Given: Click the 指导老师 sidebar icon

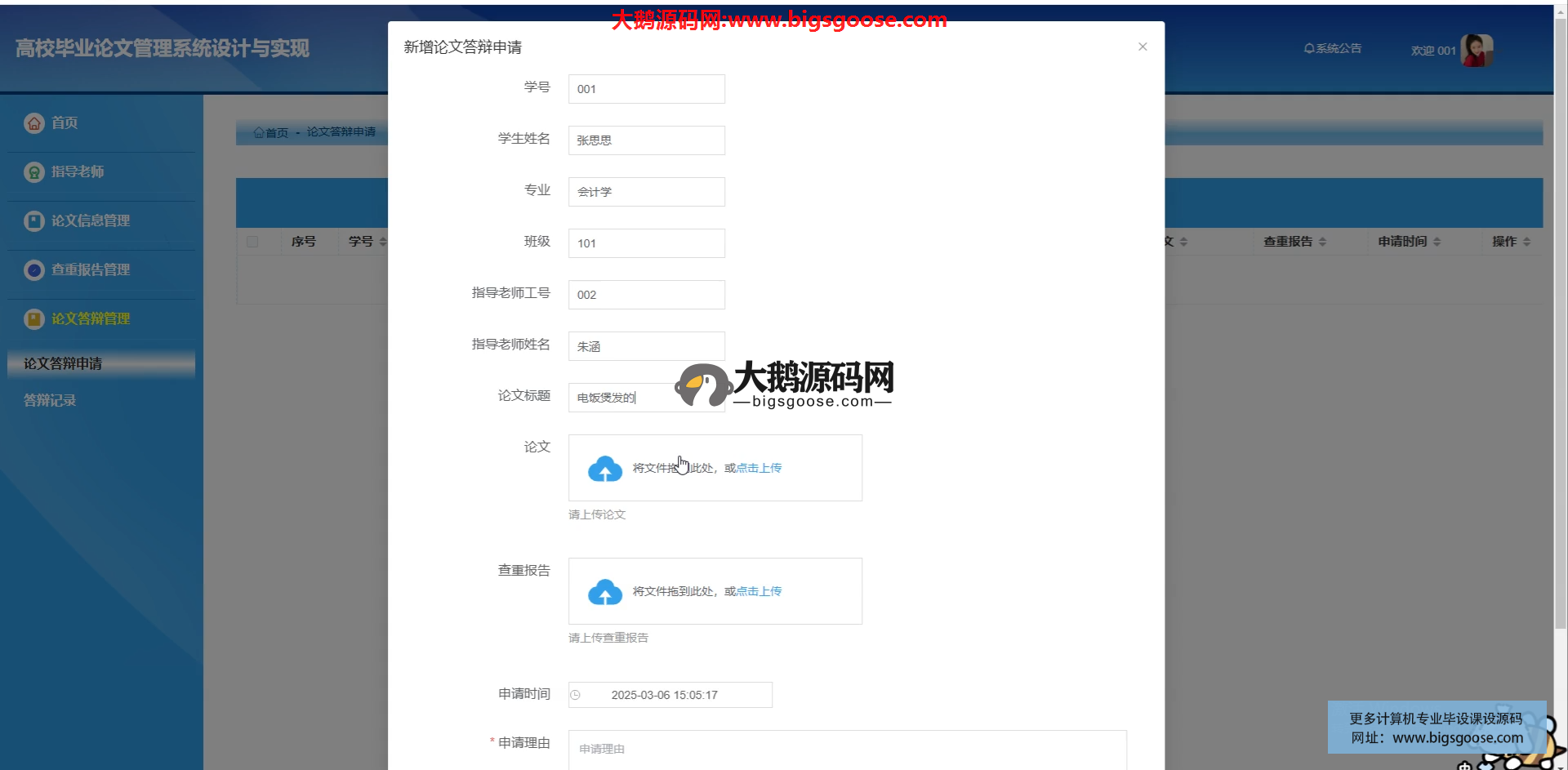Looking at the screenshot, I should (x=33, y=172).
